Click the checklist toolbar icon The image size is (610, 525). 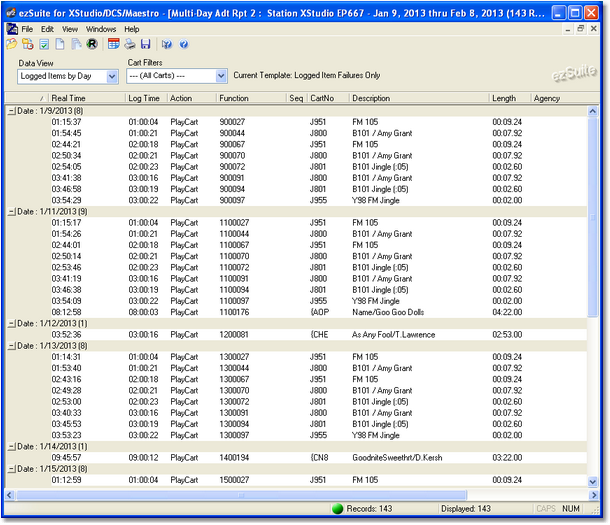pos(44,44)
